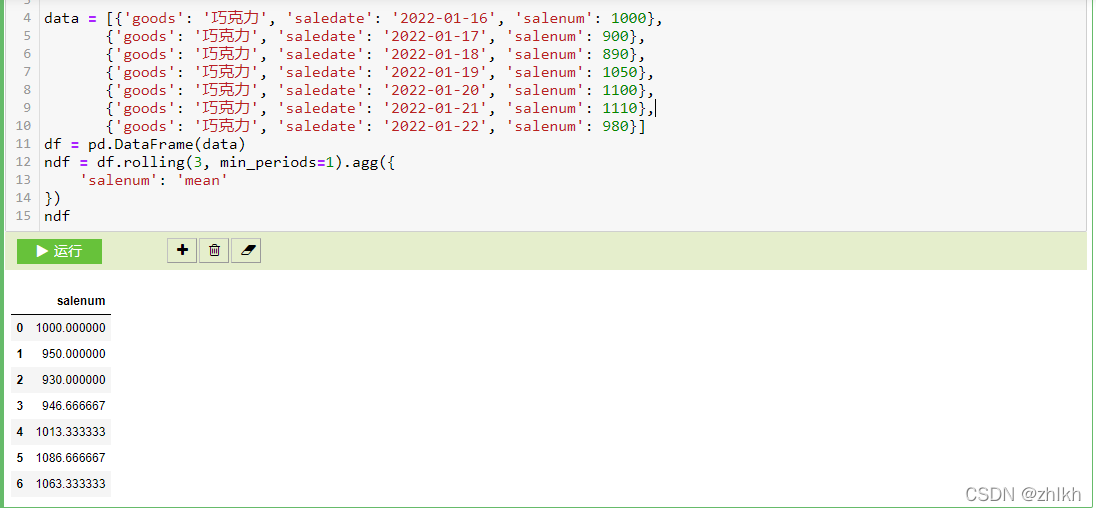Click row index 2 in output table
Screen dimensions: 1096x511
(x=20, y=380)
